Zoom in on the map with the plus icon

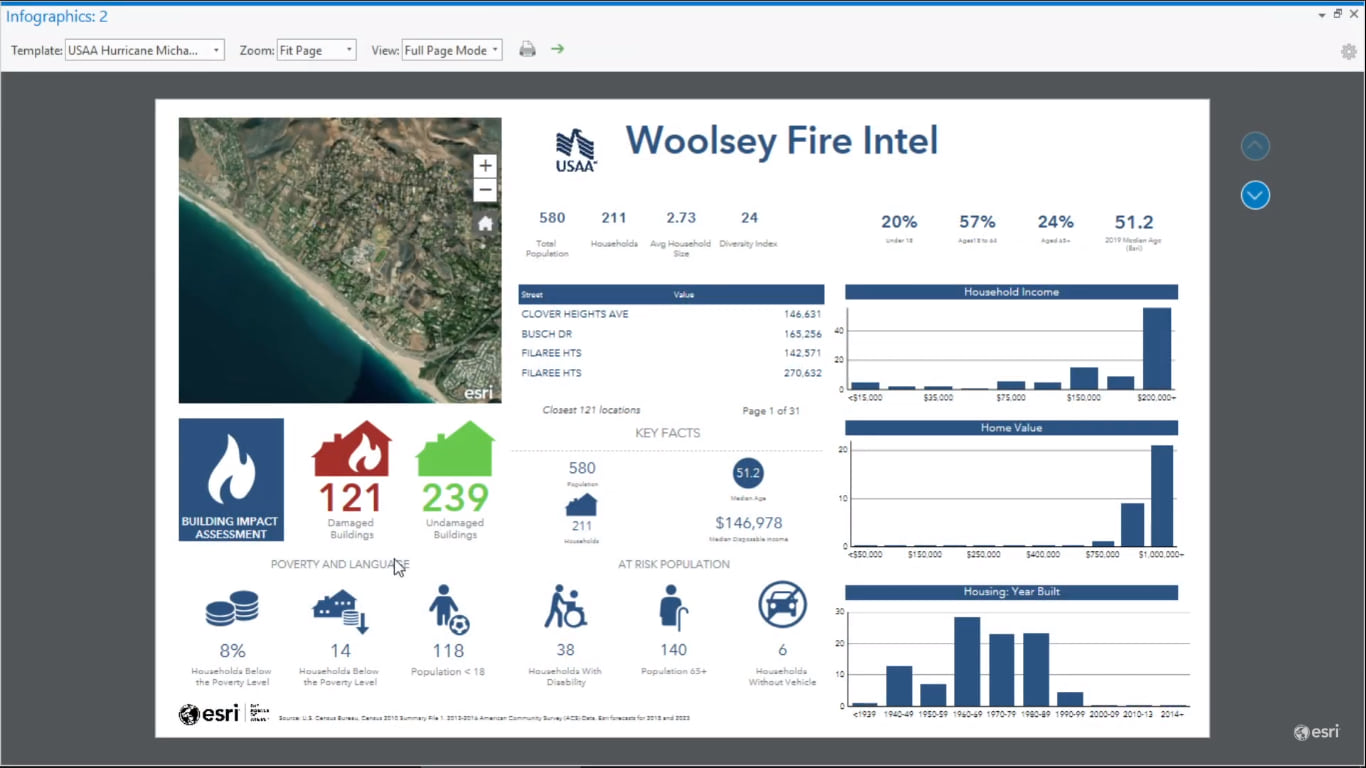click(485, 165)
